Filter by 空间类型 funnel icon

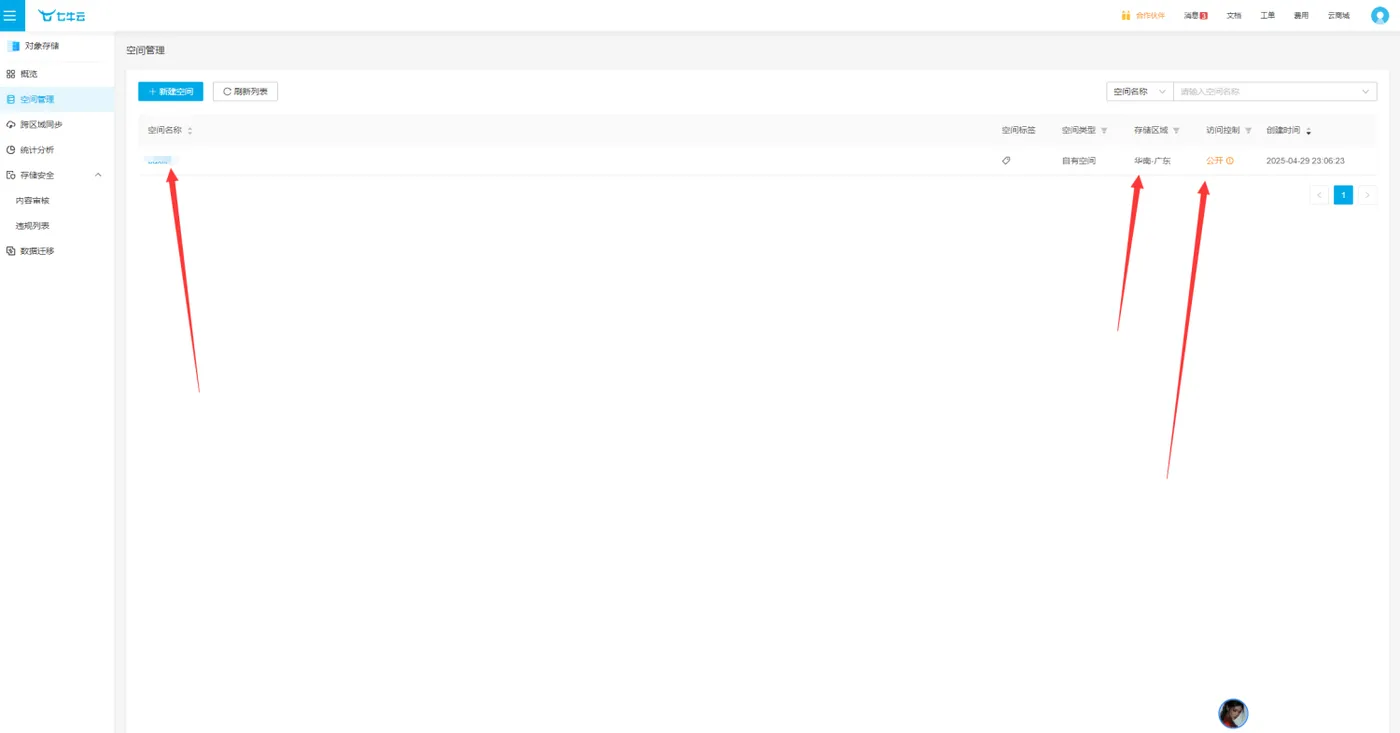point(1104,131)
